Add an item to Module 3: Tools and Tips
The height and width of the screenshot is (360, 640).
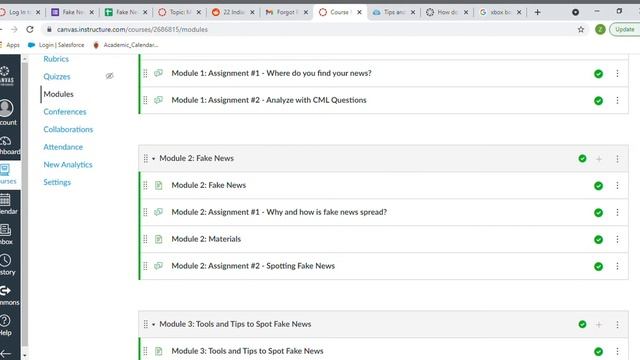click(x=599, y=324)
